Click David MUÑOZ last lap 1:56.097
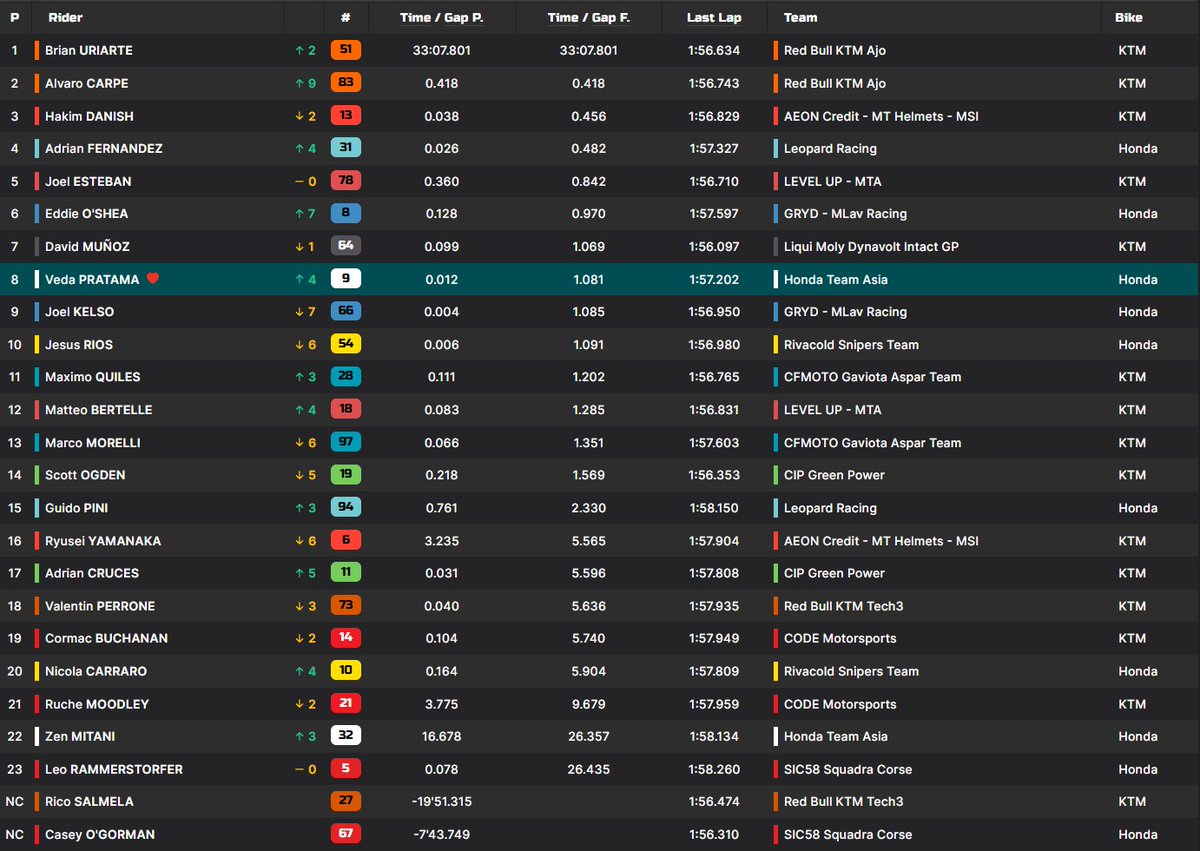Screen dimensions: 1200x851 point(714,246)
